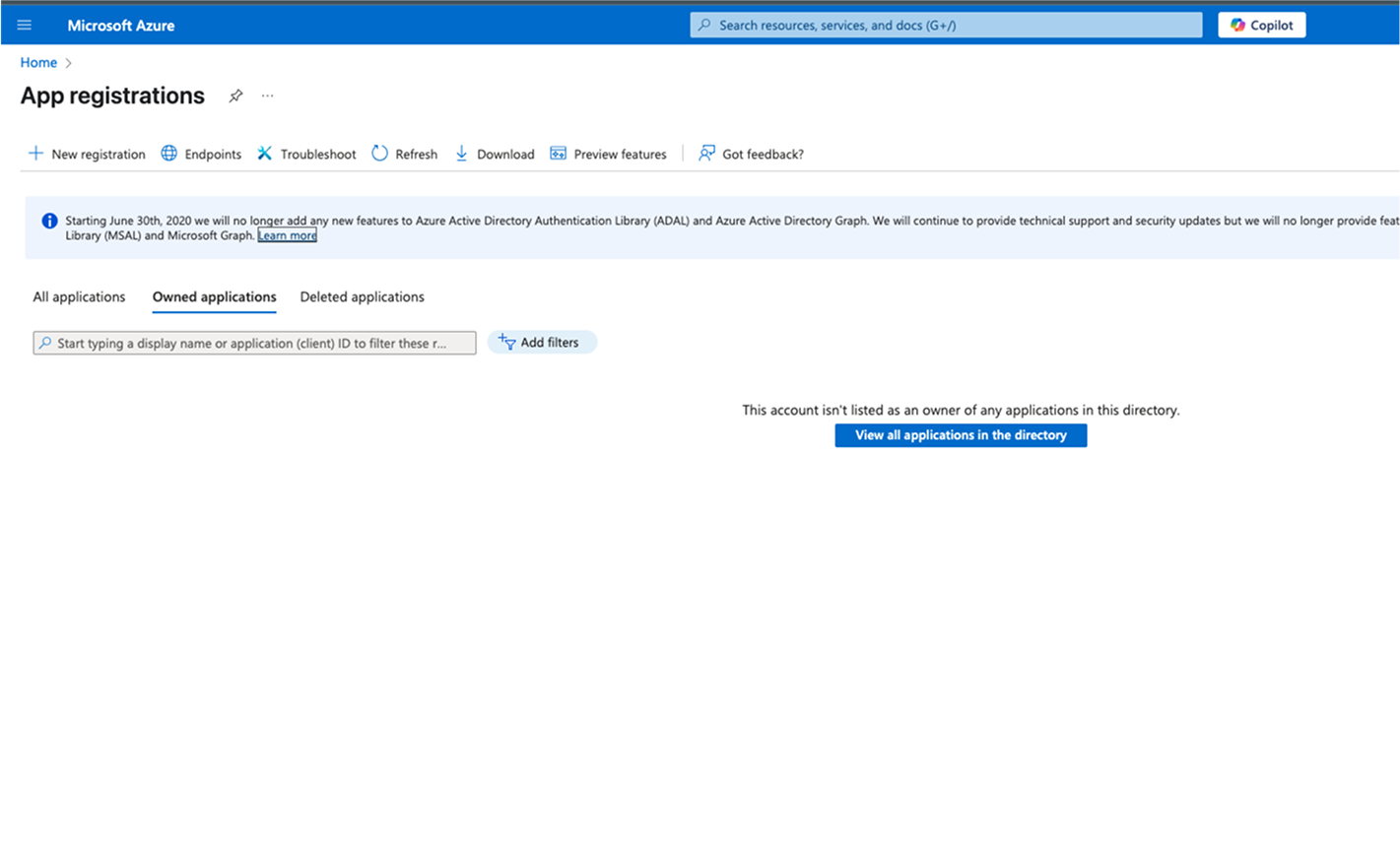The height and width of the screenshot is (841, 1400).
Task: Open the Learn more link in the banner
Action: pos(287,235)
